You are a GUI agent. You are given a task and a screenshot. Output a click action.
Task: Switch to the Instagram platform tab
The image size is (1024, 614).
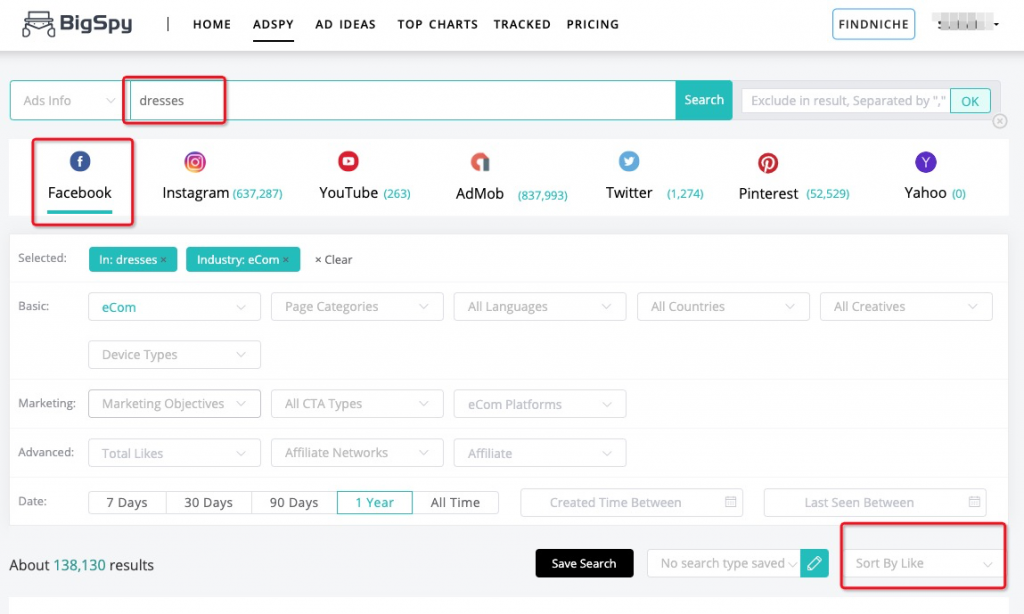click(222, 178)
